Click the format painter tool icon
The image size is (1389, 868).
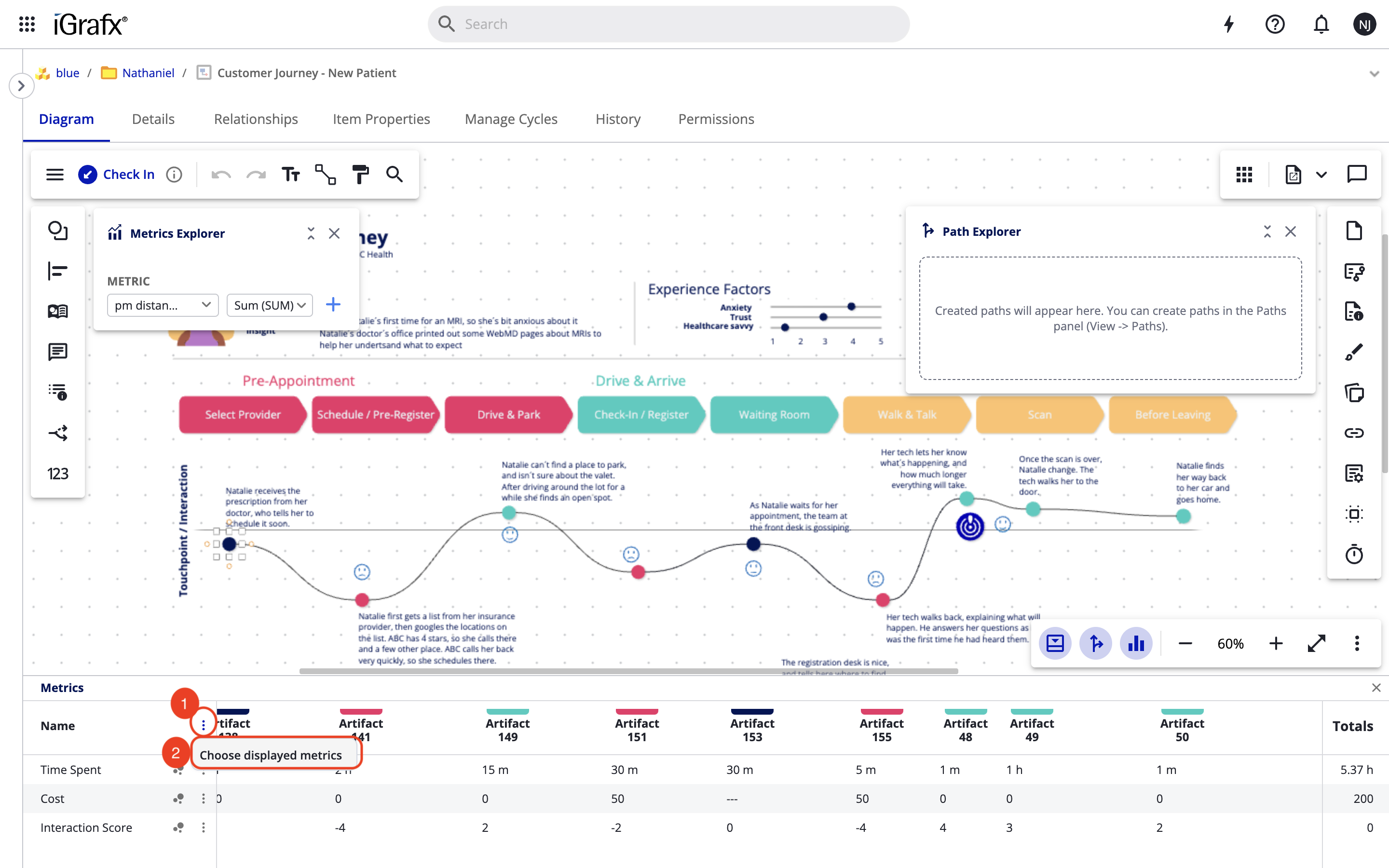(360, 175)
